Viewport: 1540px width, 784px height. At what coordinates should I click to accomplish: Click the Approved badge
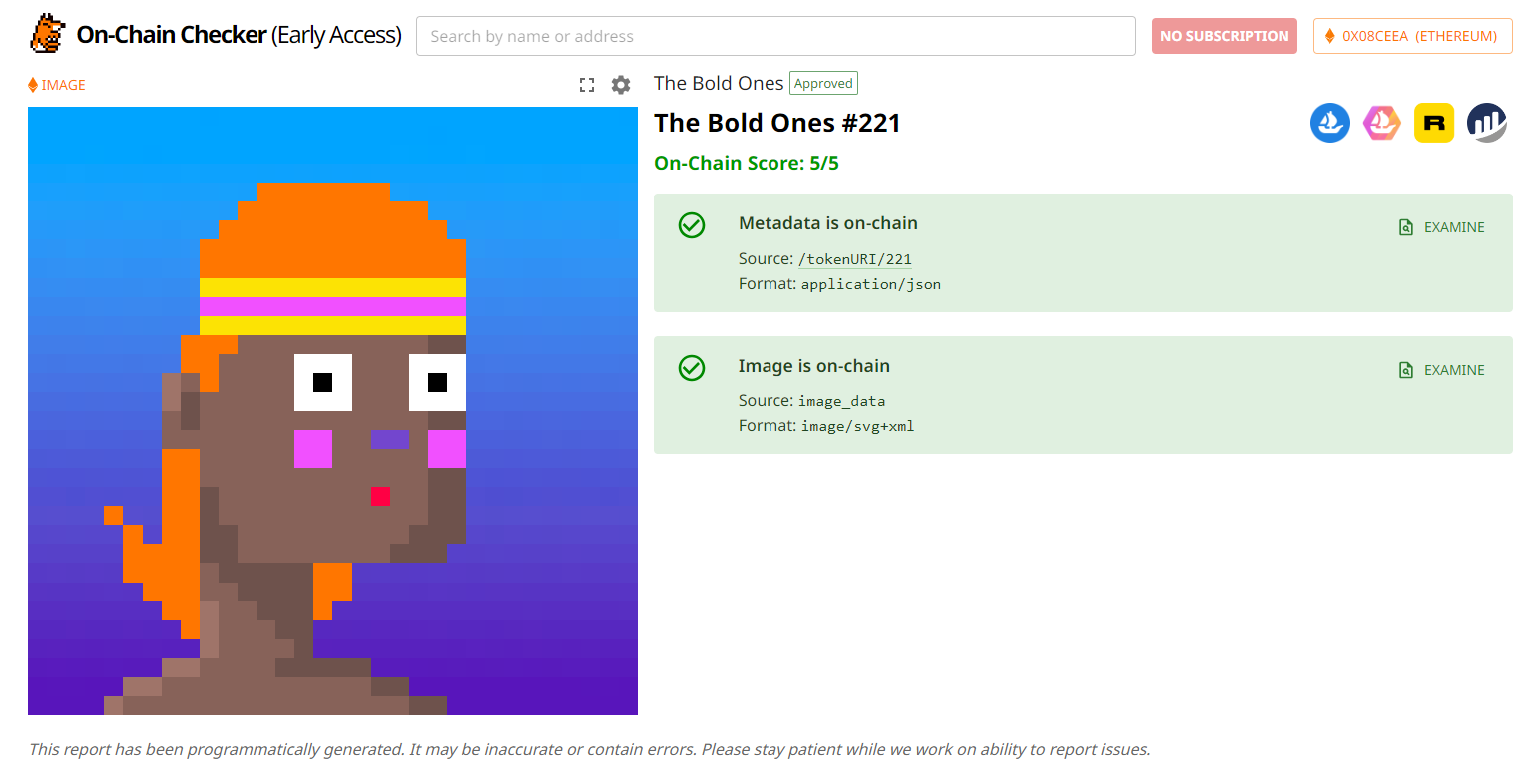click(823, 83)
